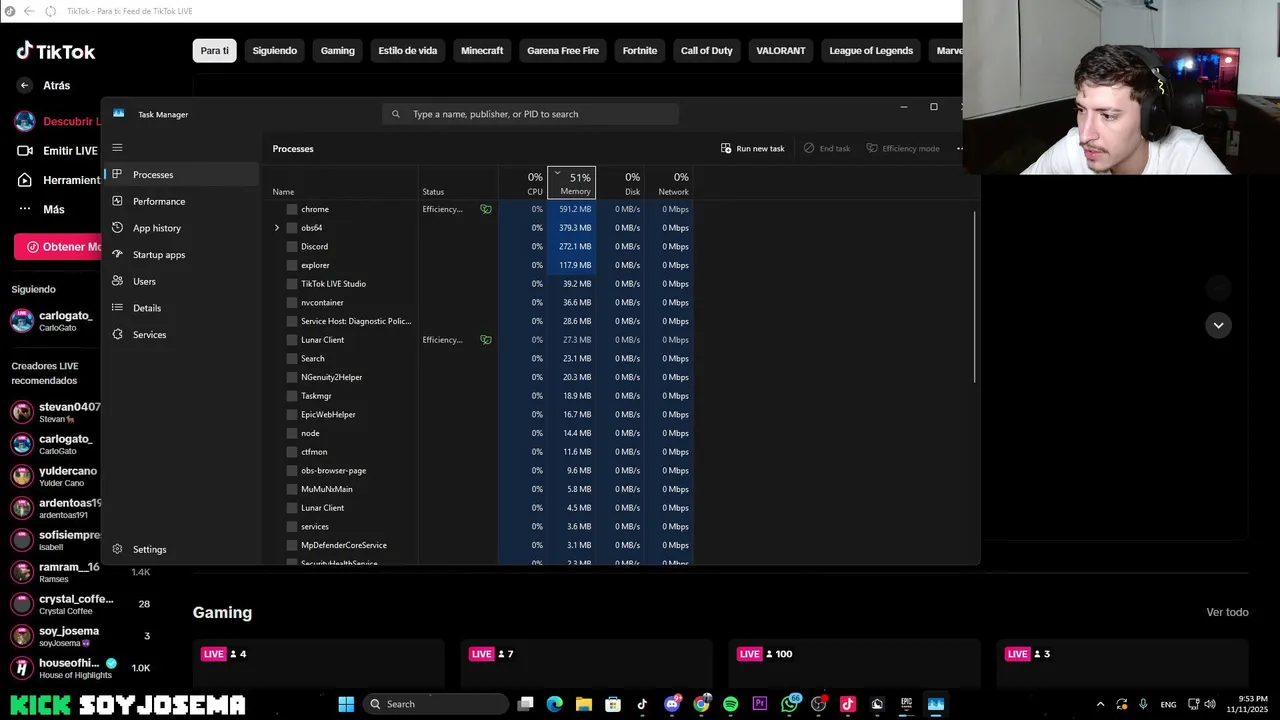Open the Performance page
The height and width of the screenshot is (720, 1280).
tap(182, 201)
